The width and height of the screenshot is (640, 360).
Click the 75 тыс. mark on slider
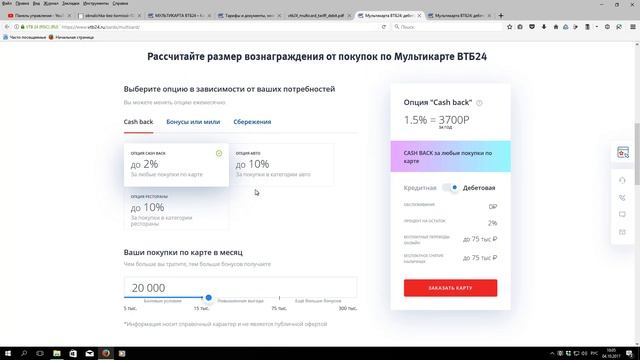click(x=279, y=309)
